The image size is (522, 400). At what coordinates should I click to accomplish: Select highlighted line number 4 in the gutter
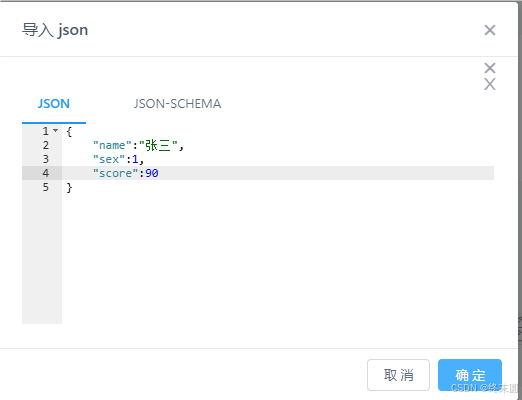point(46,173)
